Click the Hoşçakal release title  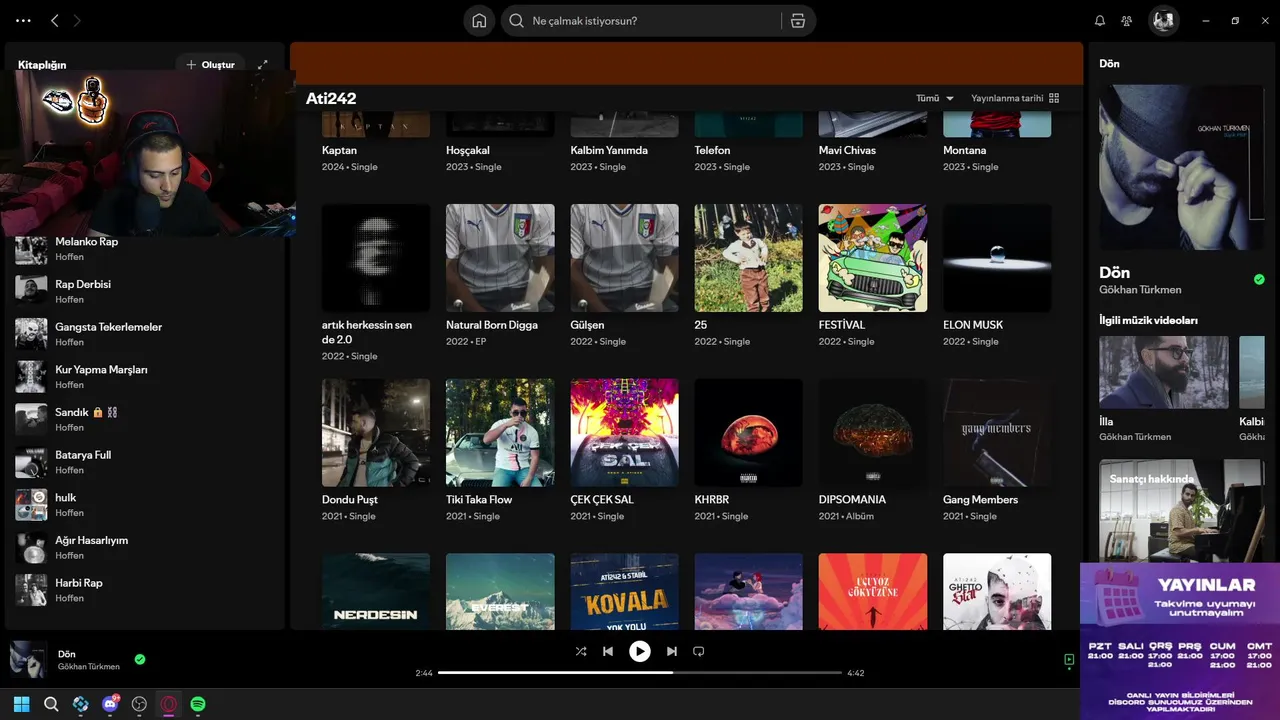468,150
